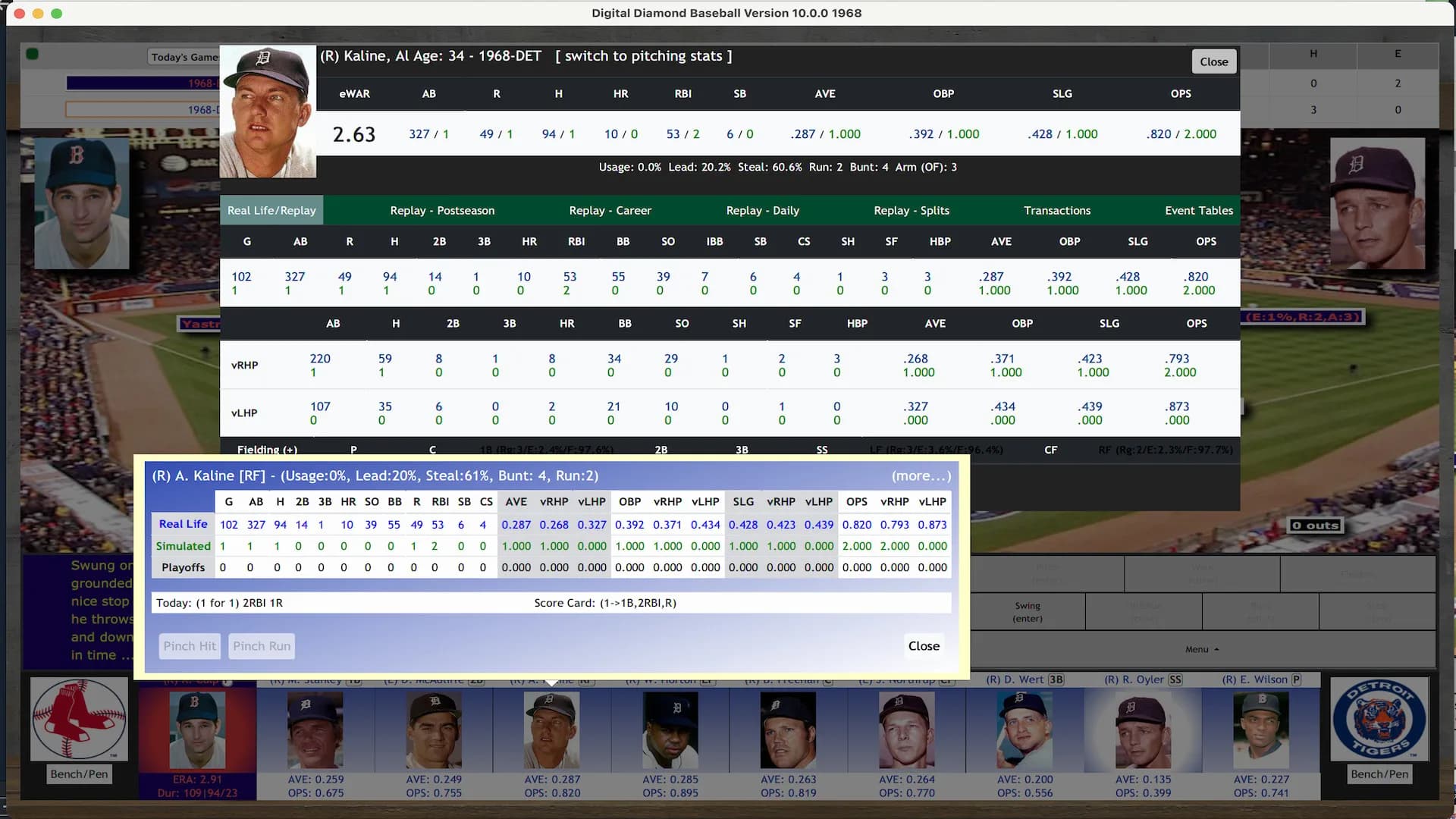Open the Transactions tab

[x=1057, y=210]
